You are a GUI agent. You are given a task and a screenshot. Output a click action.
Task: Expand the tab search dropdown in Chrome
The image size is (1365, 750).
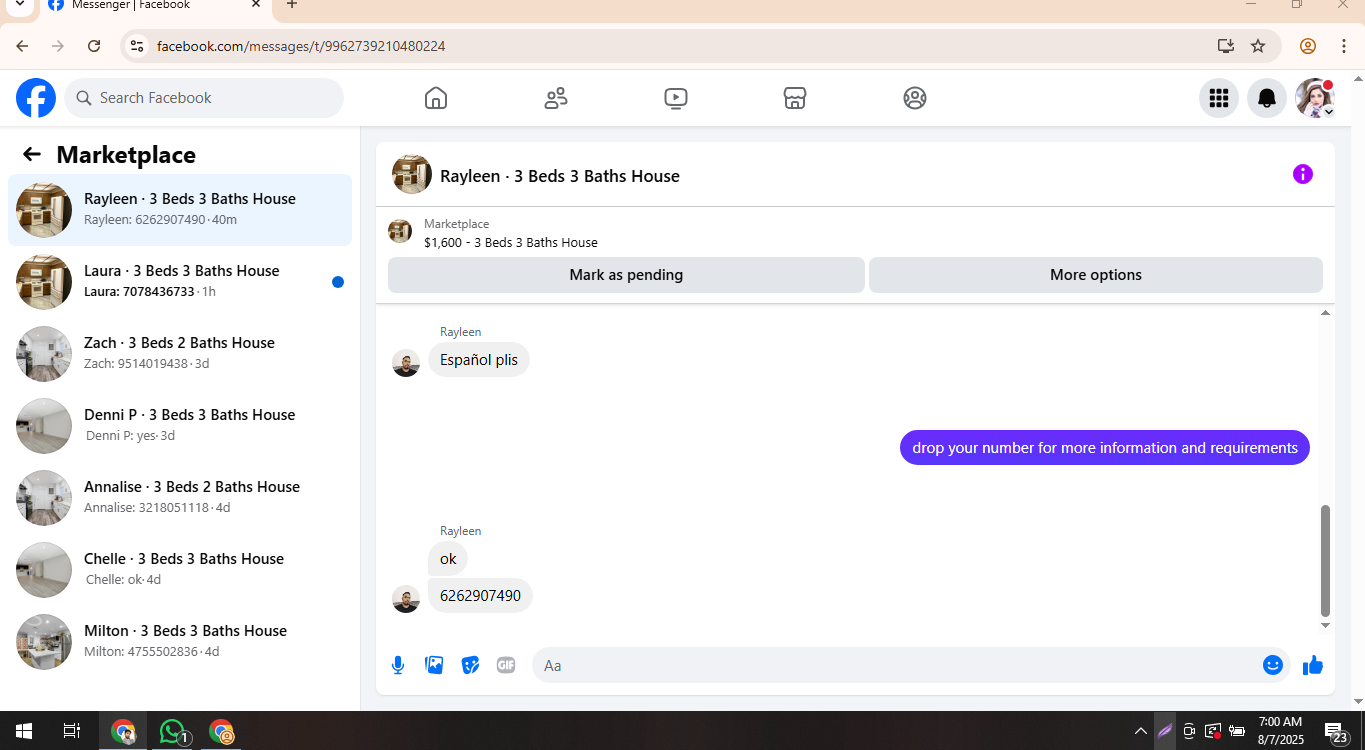[x=19, y=5]
